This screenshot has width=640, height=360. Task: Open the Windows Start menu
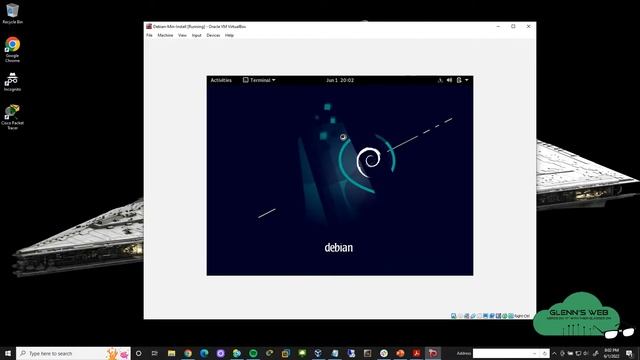coord(8,353)
